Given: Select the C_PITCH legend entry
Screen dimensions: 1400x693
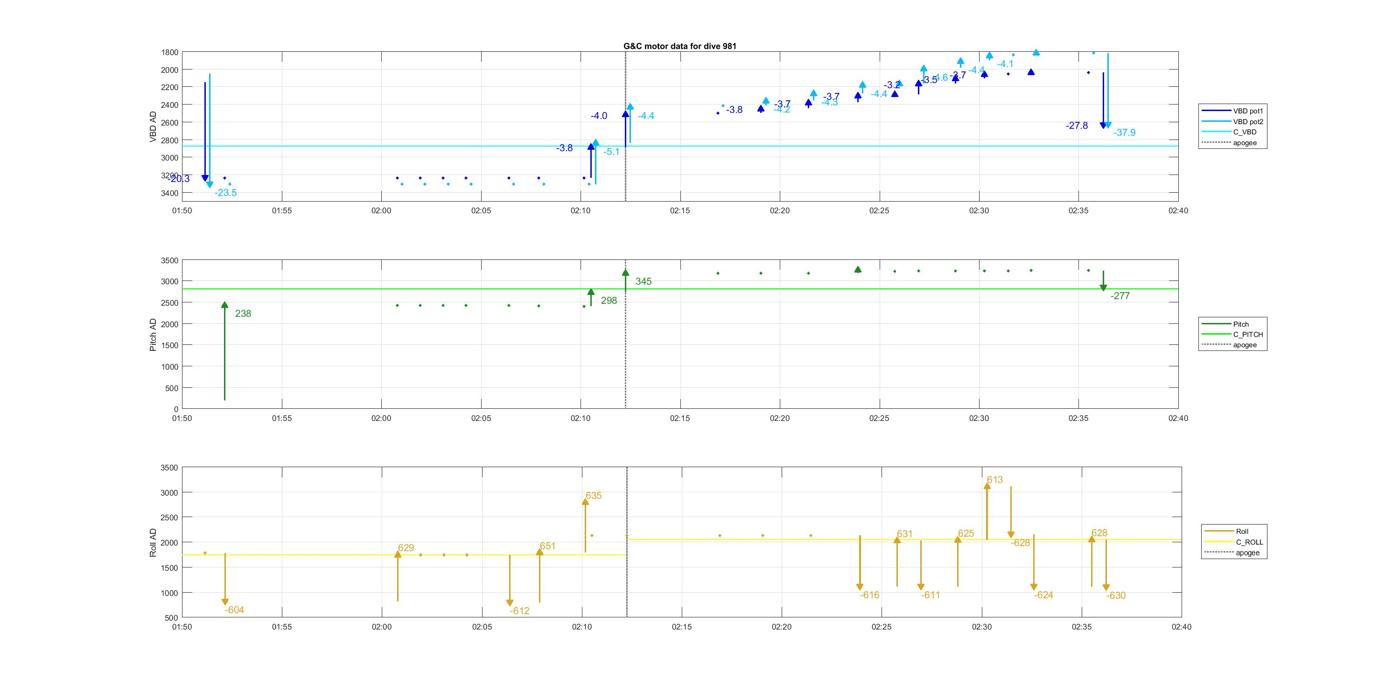Looking at the screenshot, I should [1233, 334].
